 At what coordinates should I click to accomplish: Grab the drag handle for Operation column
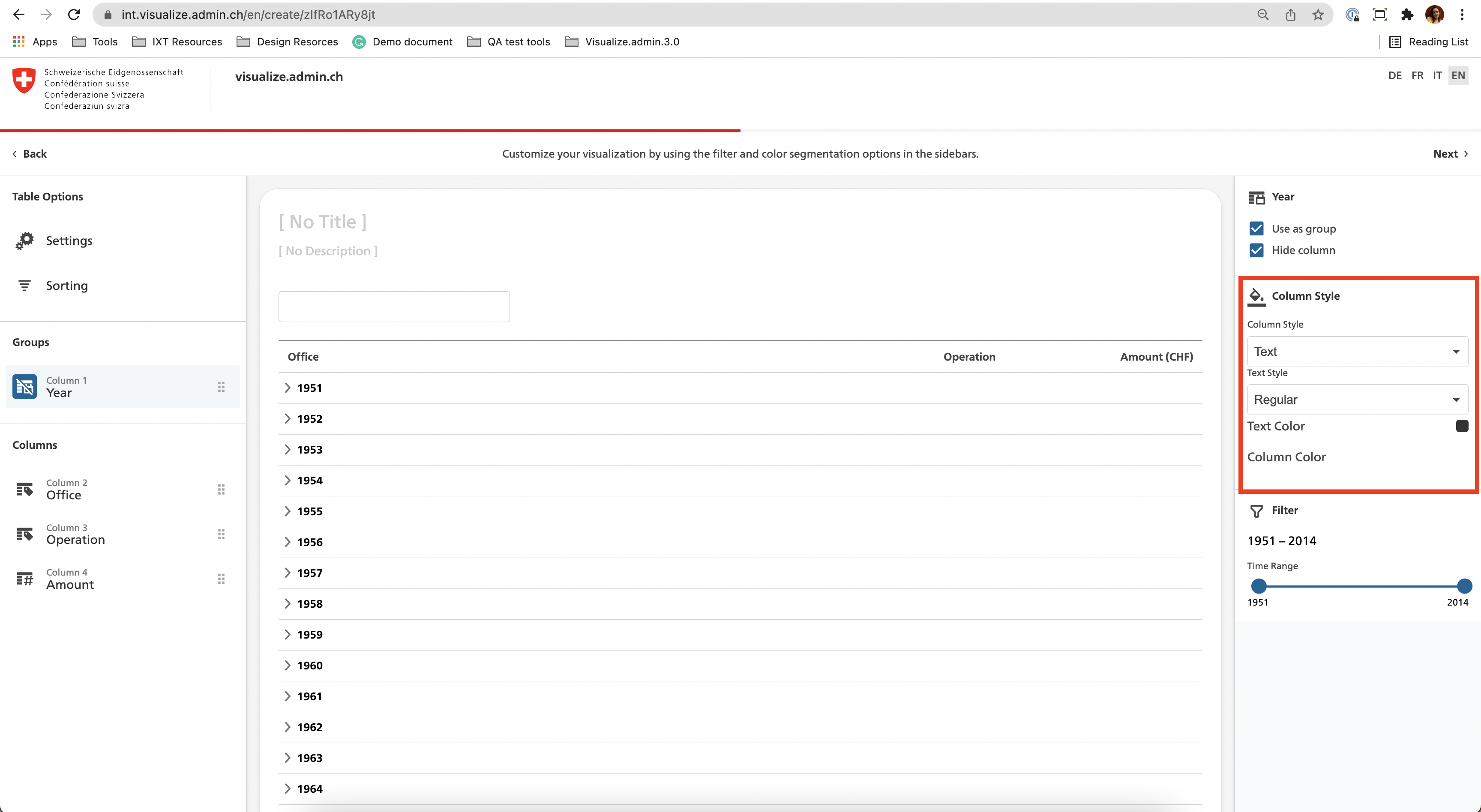[x=222, y=534]
